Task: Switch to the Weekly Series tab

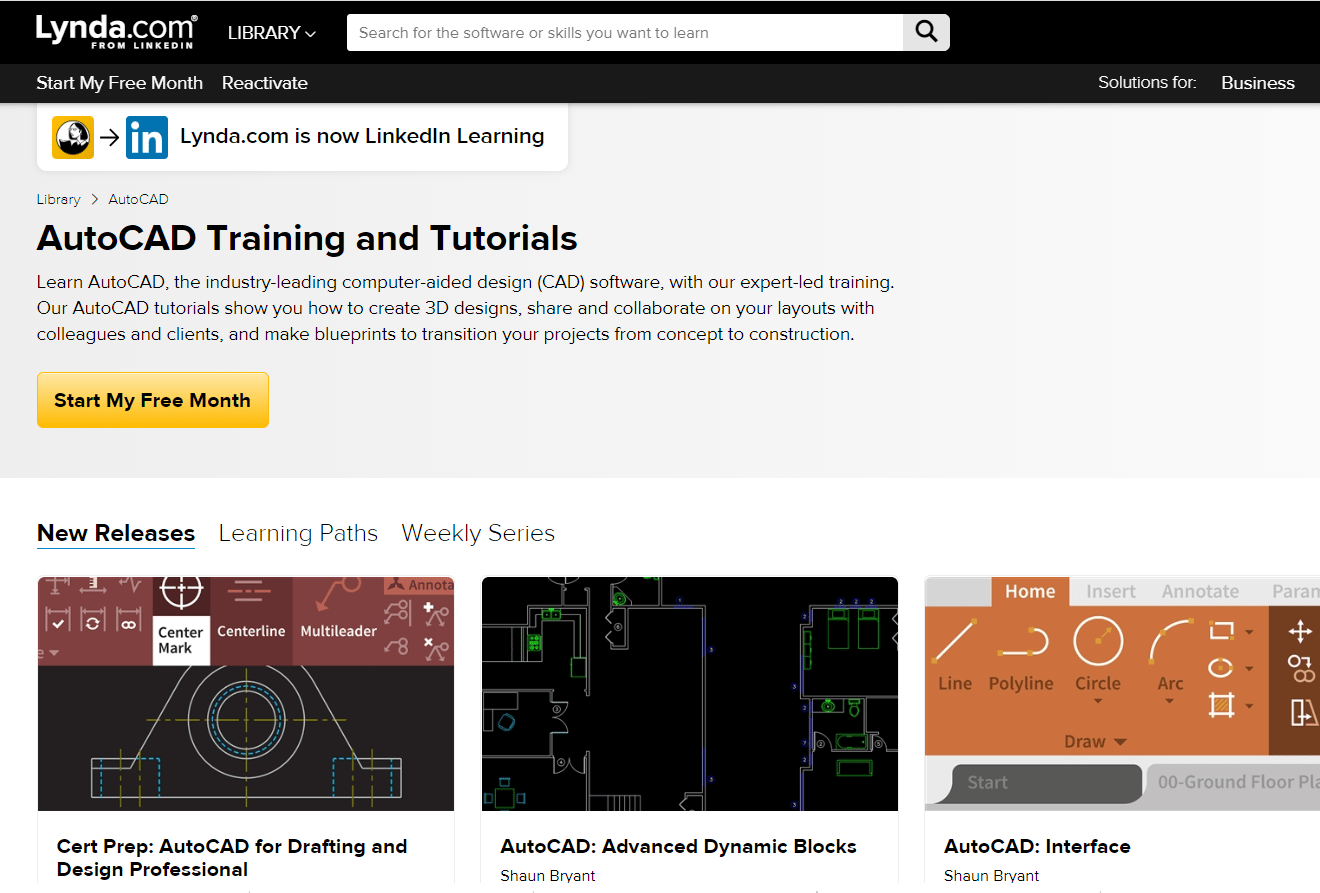Action: click(x=478, y=533)
